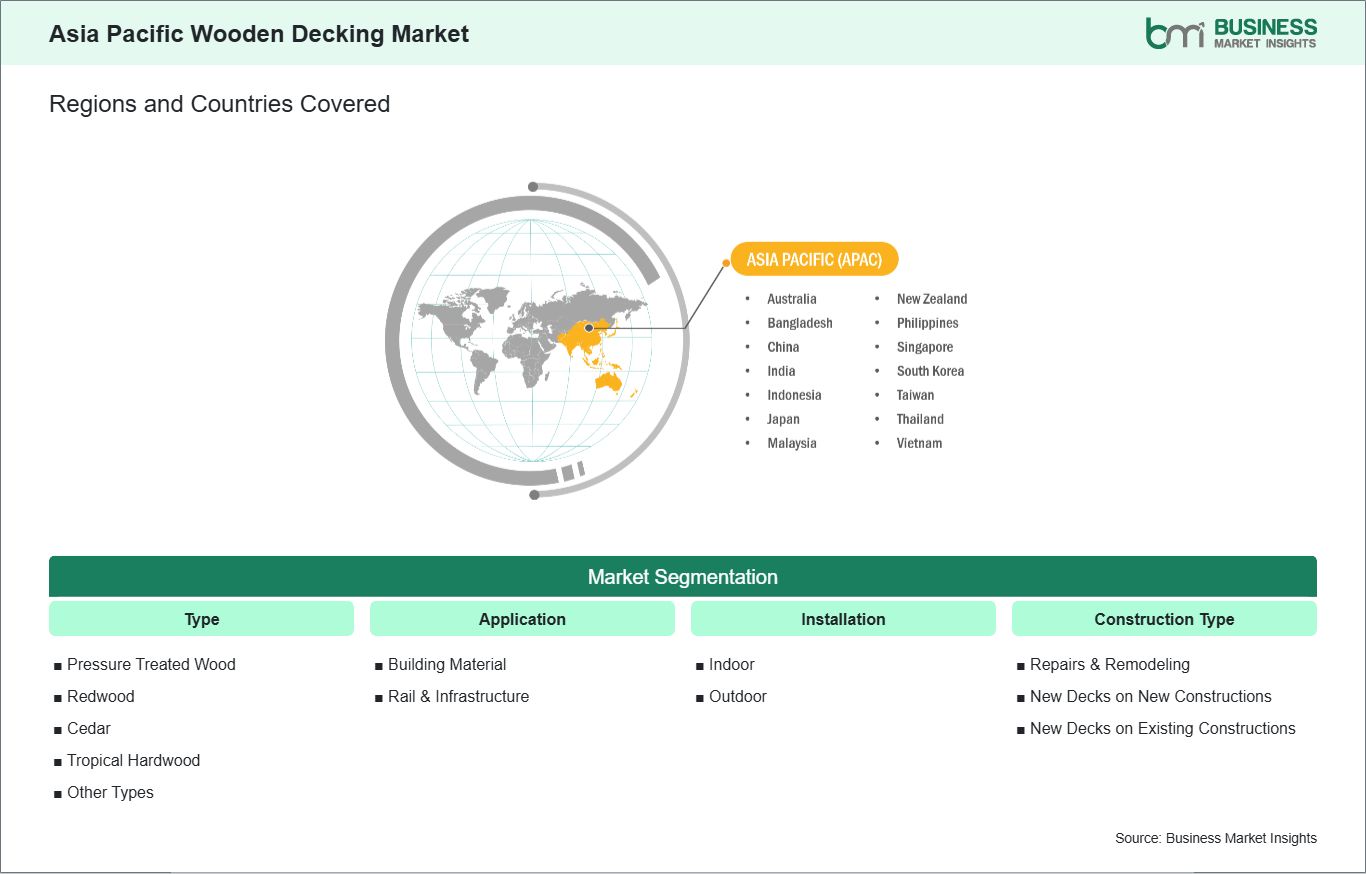Select the Type segmentation header
The image size is (1366, 874).
click(201, 619)
